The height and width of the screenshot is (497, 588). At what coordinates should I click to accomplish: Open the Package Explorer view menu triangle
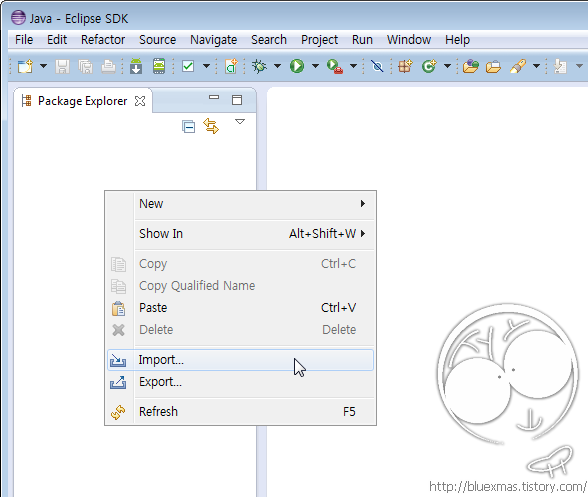[240, 122]
